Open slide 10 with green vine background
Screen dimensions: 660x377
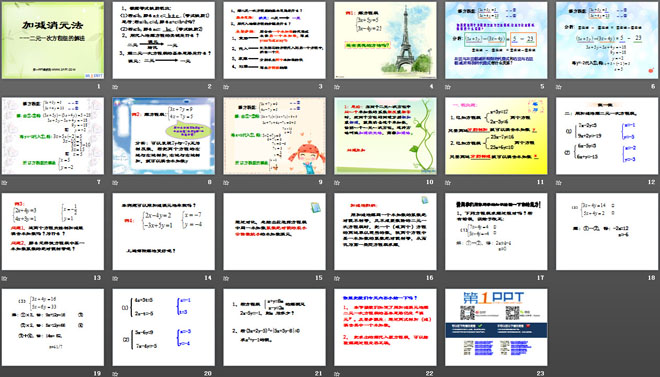(x=385, y=136)
